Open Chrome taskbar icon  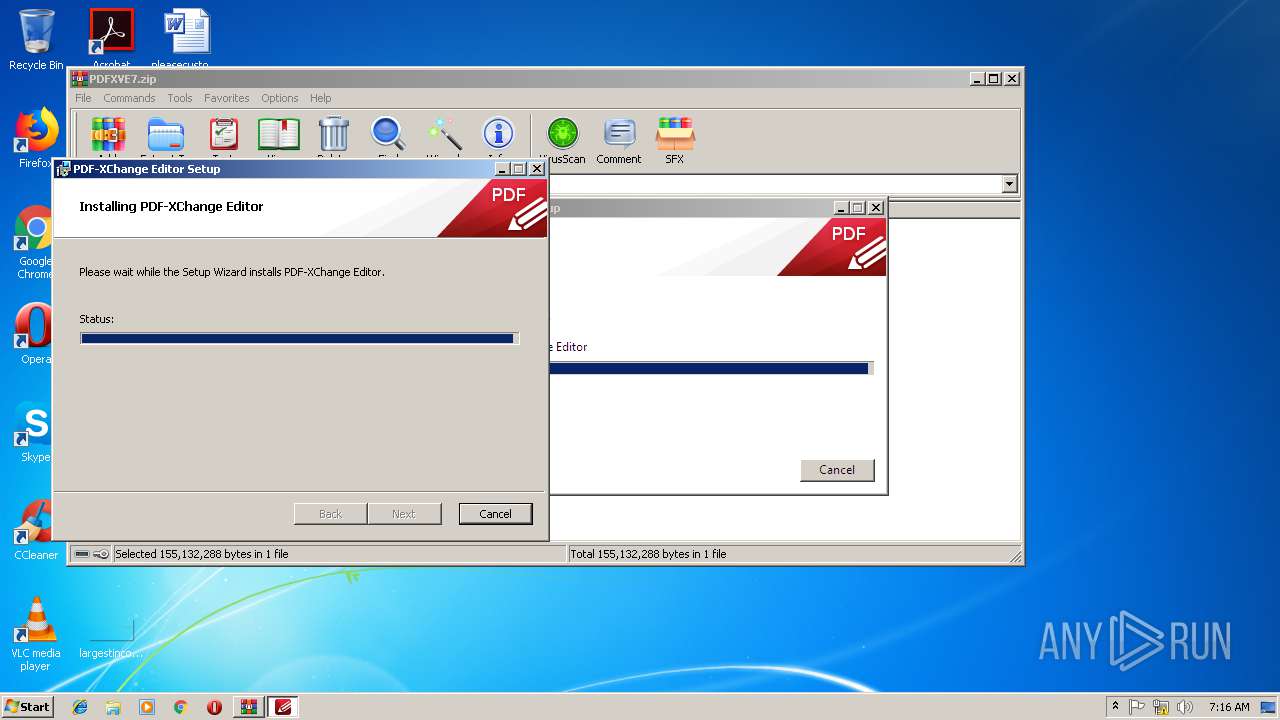pyautogui.click(x=180, y=707)
